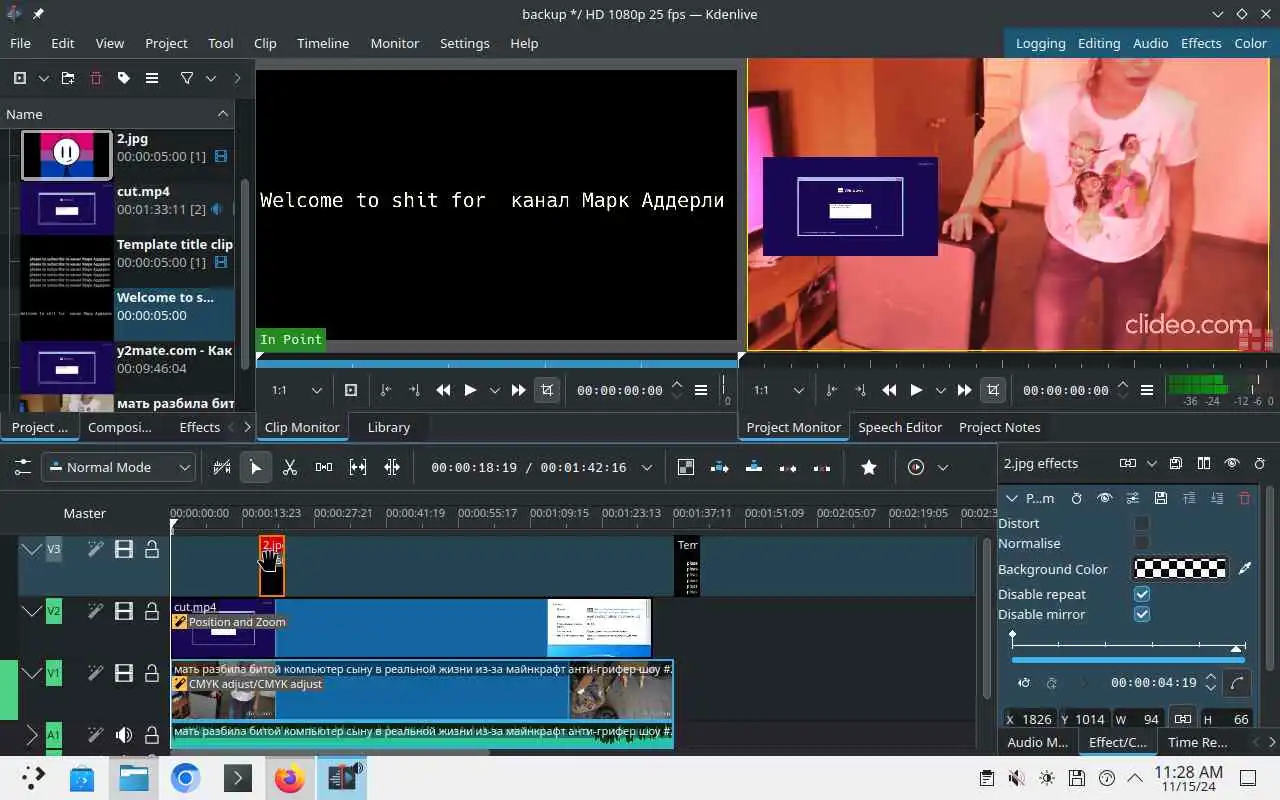Select the razor (scissors) tool
The width and height of the screenshot is (1280, 800).
pyautogui.click(x=290, y=467)
